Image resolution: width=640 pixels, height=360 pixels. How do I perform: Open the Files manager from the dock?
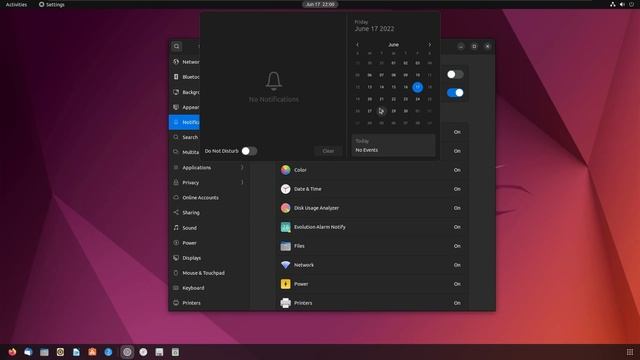tap(44, 352)
